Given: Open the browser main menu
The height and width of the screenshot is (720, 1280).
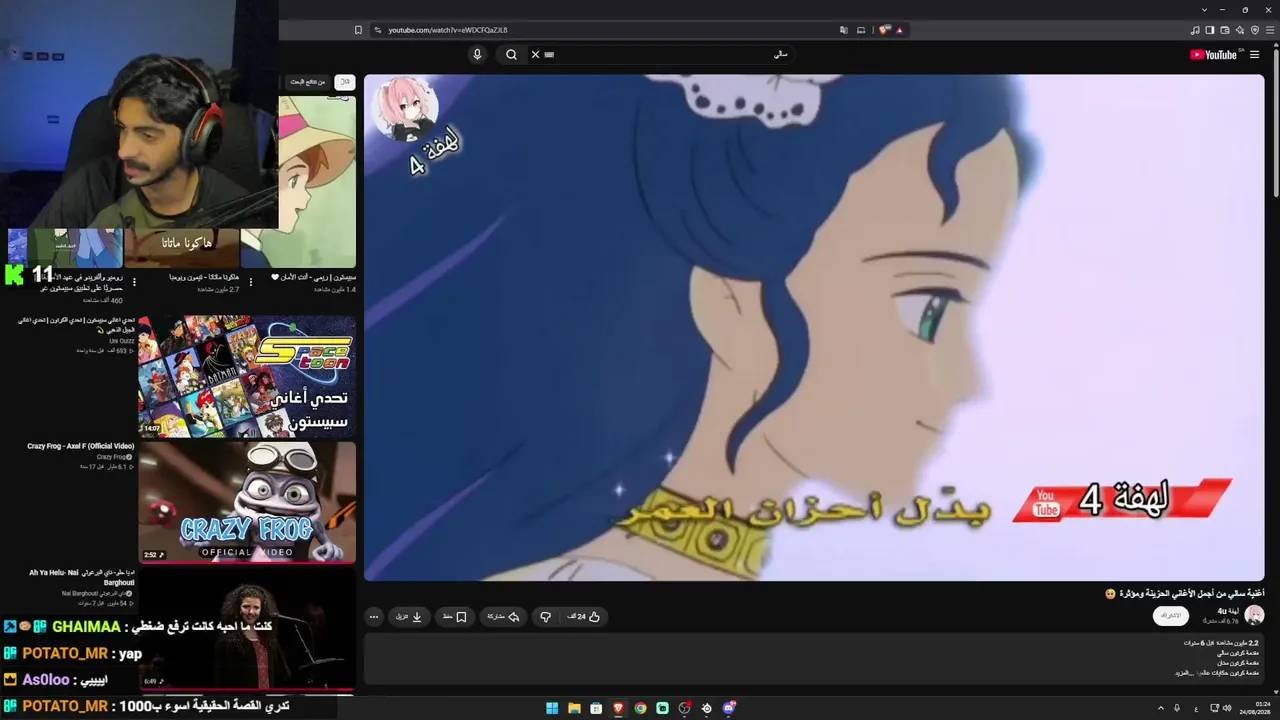Looking at the screenshot, I should 1270,30.
